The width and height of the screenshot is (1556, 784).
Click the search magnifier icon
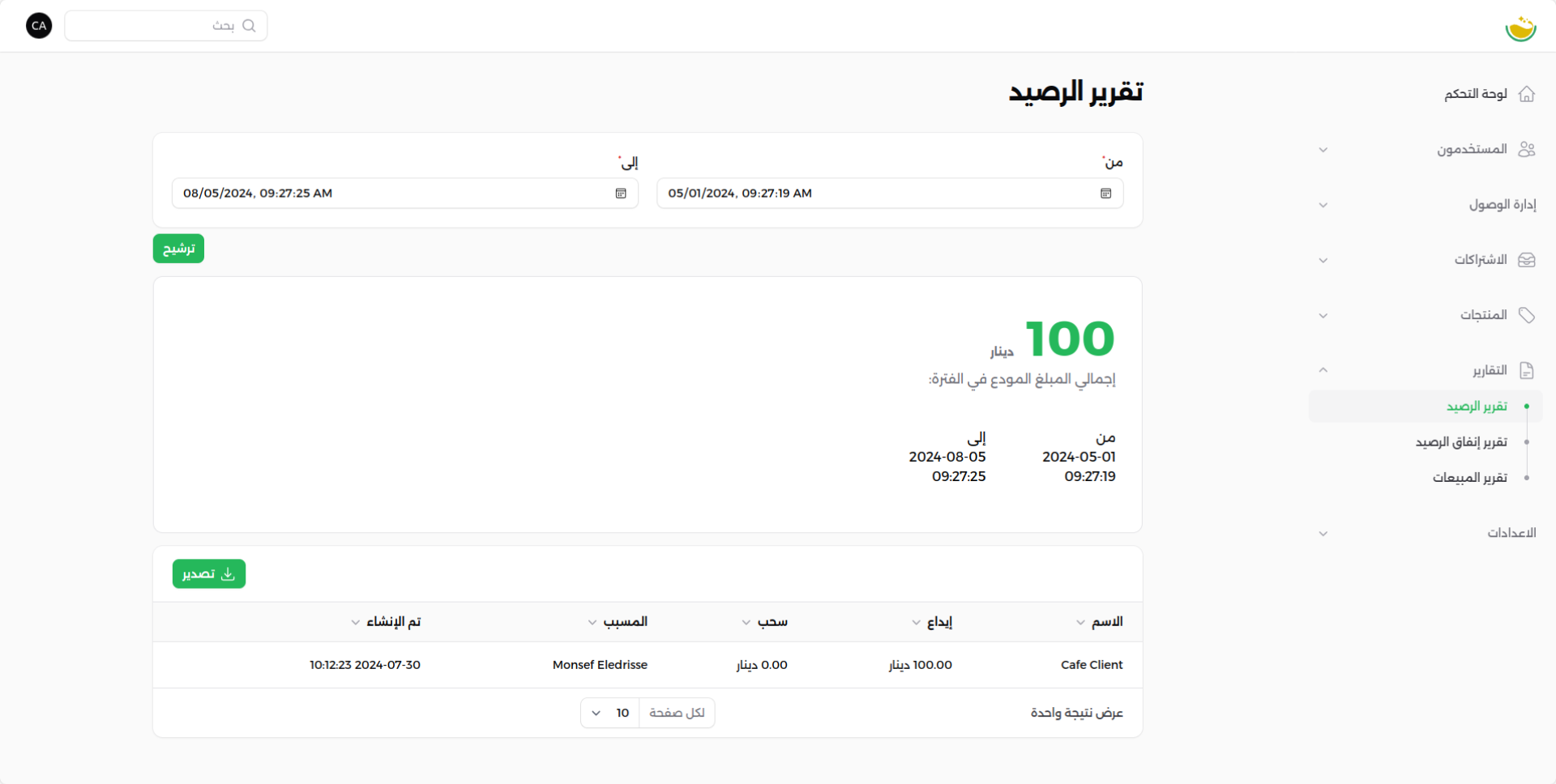click(x=249, y=26)
